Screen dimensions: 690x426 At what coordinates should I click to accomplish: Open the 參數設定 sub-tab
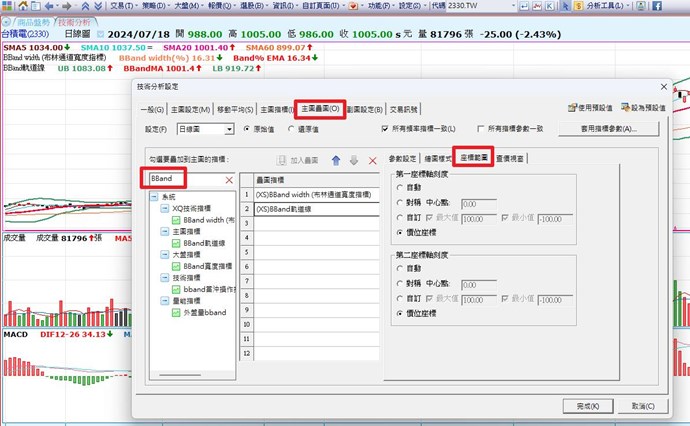pos(403,158)
